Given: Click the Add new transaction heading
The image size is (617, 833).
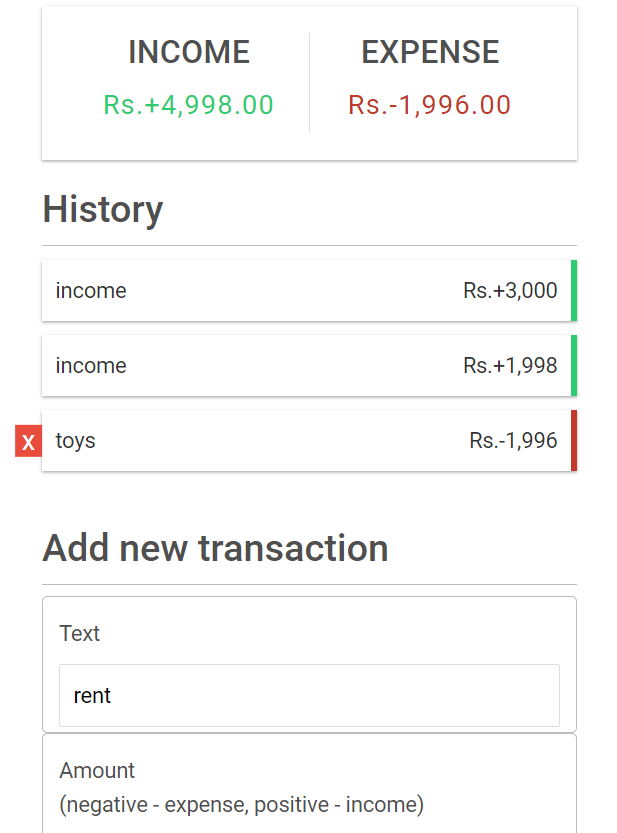Looking at the screenshot, I should click(215, 548).
